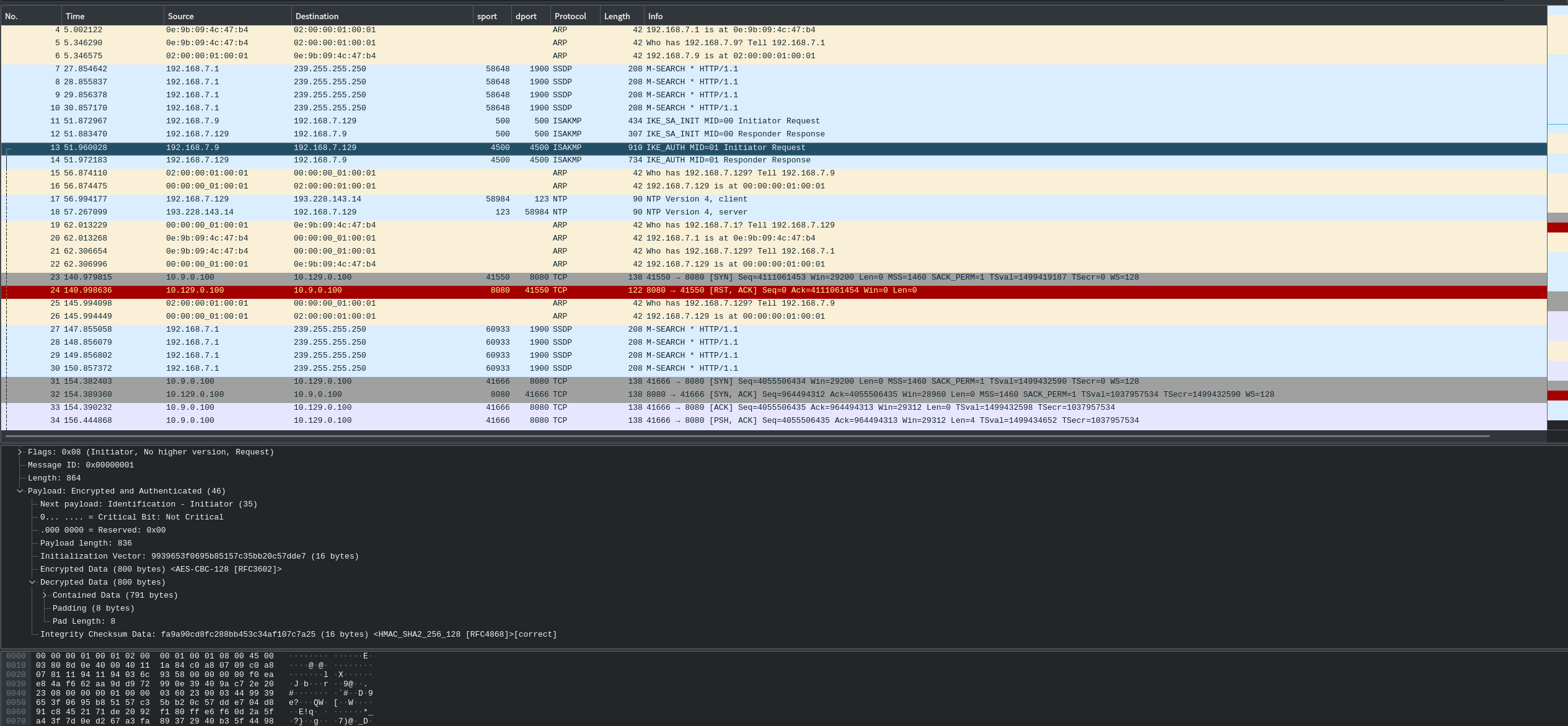The height and width of the screenshot is (726, 1568).
Task: Sort by the dport column header
Action: [x=531, y=16]
